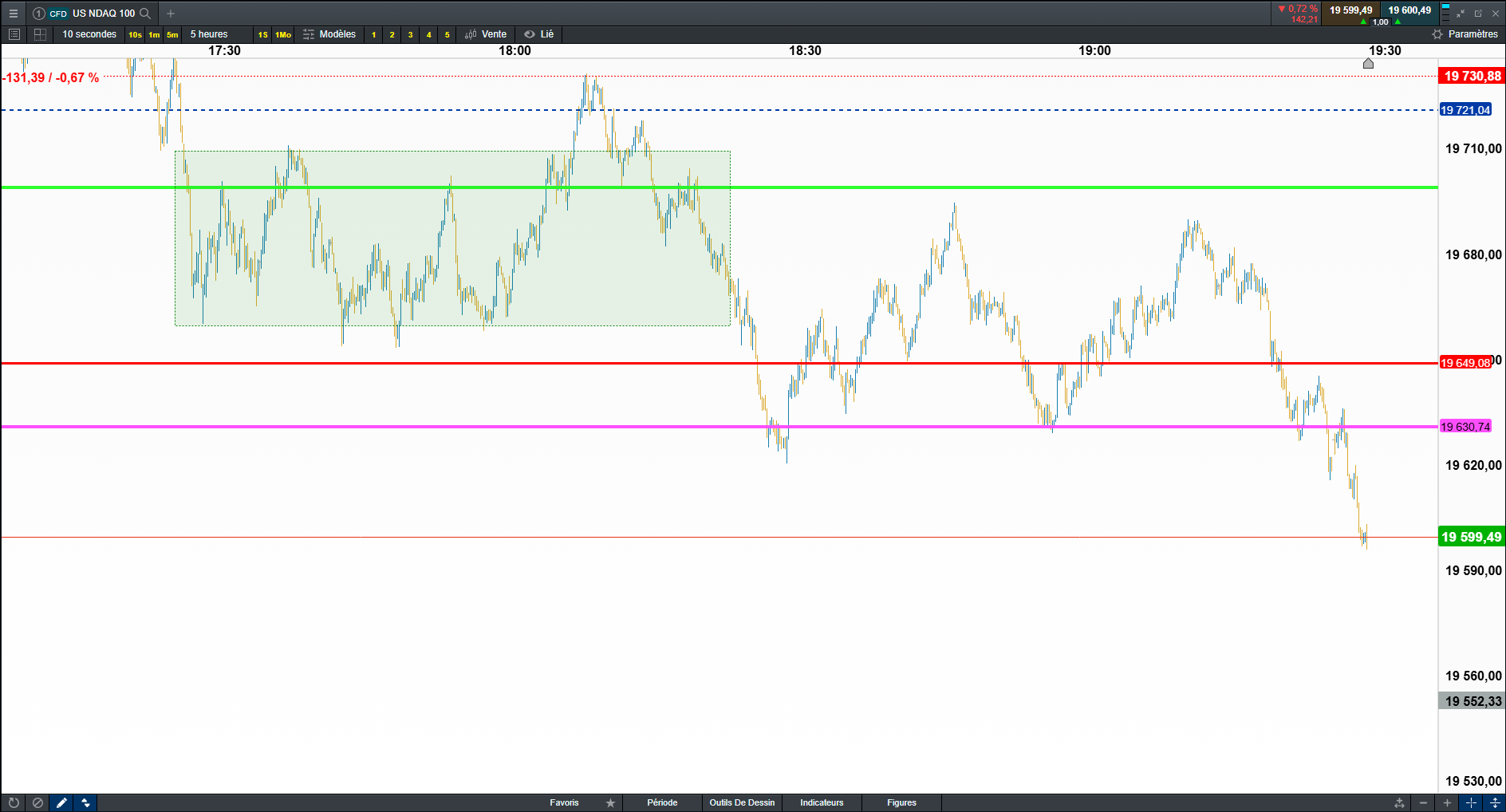This screenshot has height=812, width=1506.
Task: Click the green horizontal line on chart
Action: (719, 187)
